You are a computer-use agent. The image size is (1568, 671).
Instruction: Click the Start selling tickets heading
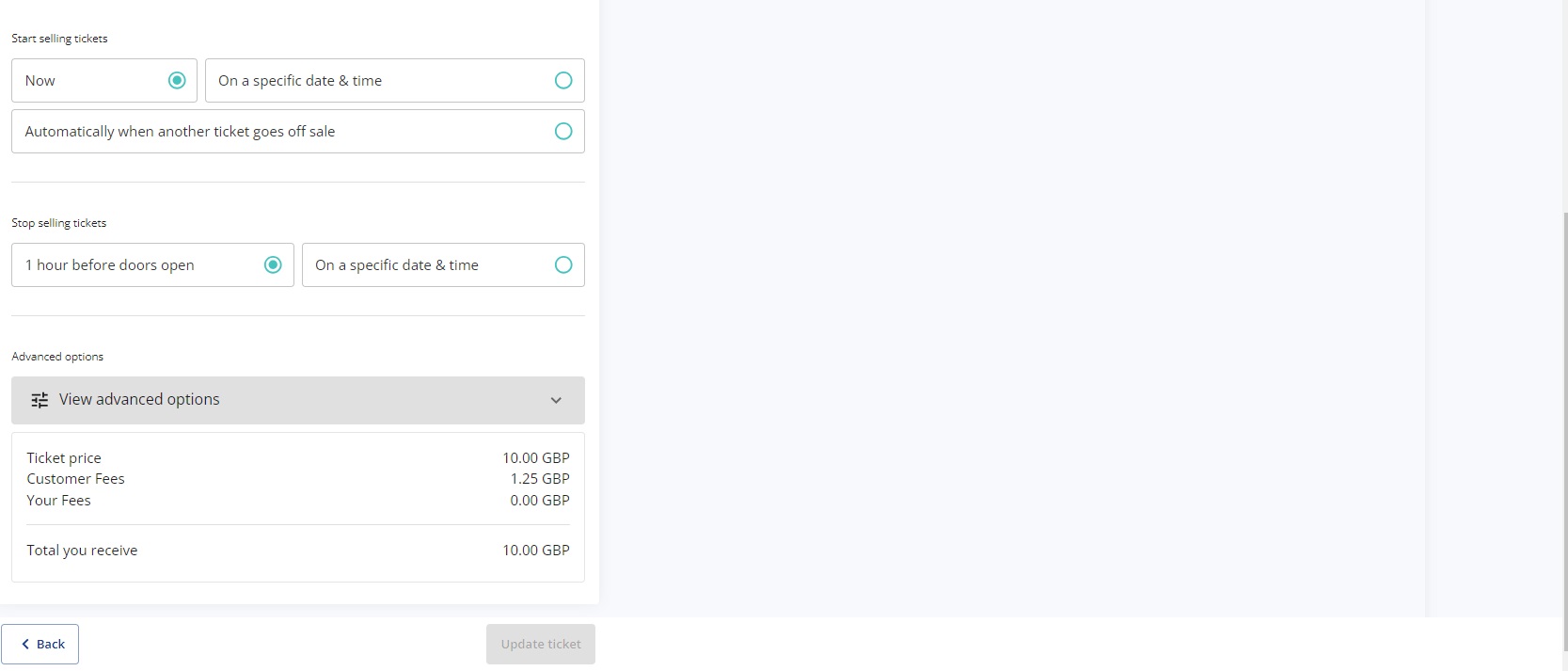pyautogui.click(x=59, y=39)
